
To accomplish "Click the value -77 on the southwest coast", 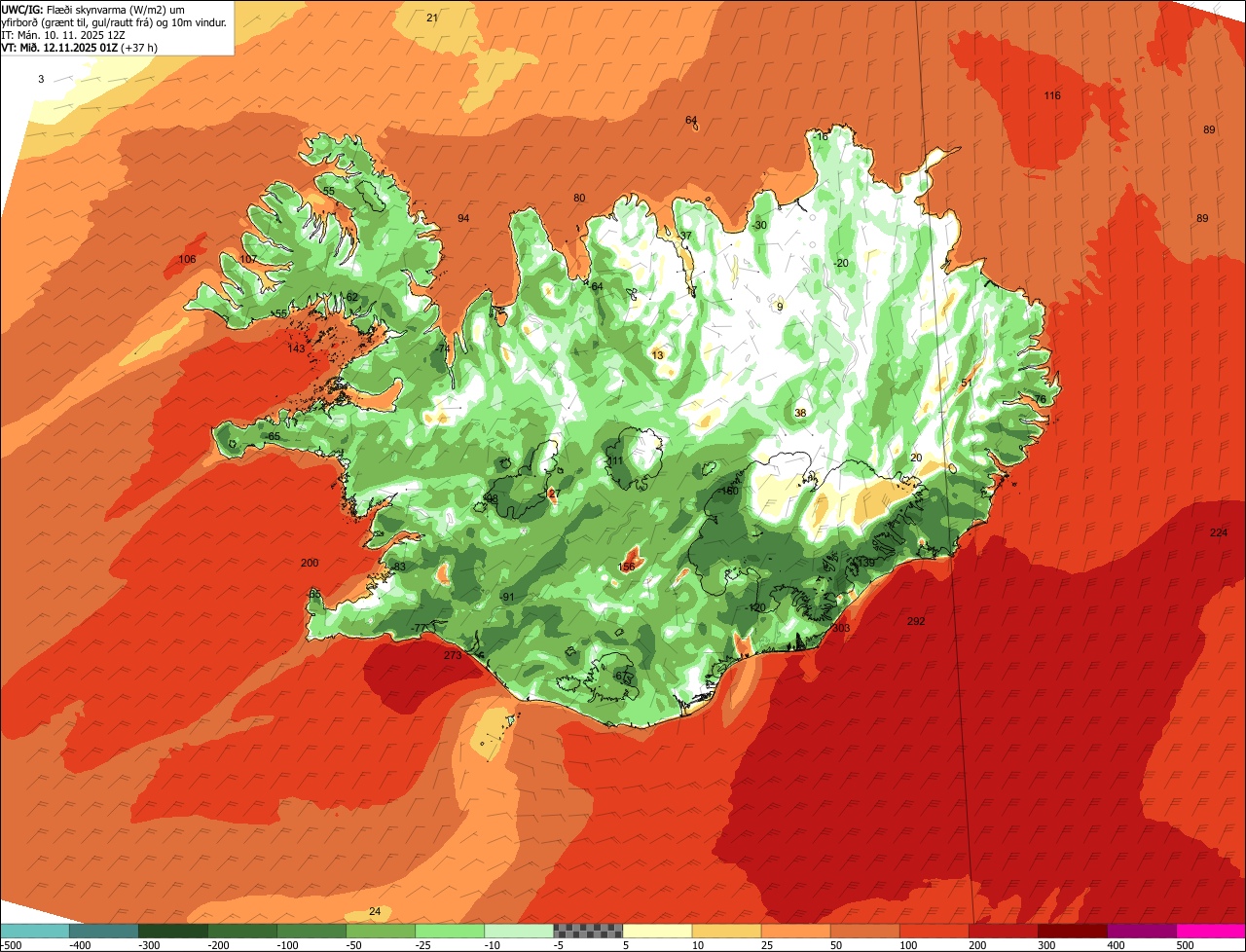I will point(418,628).
